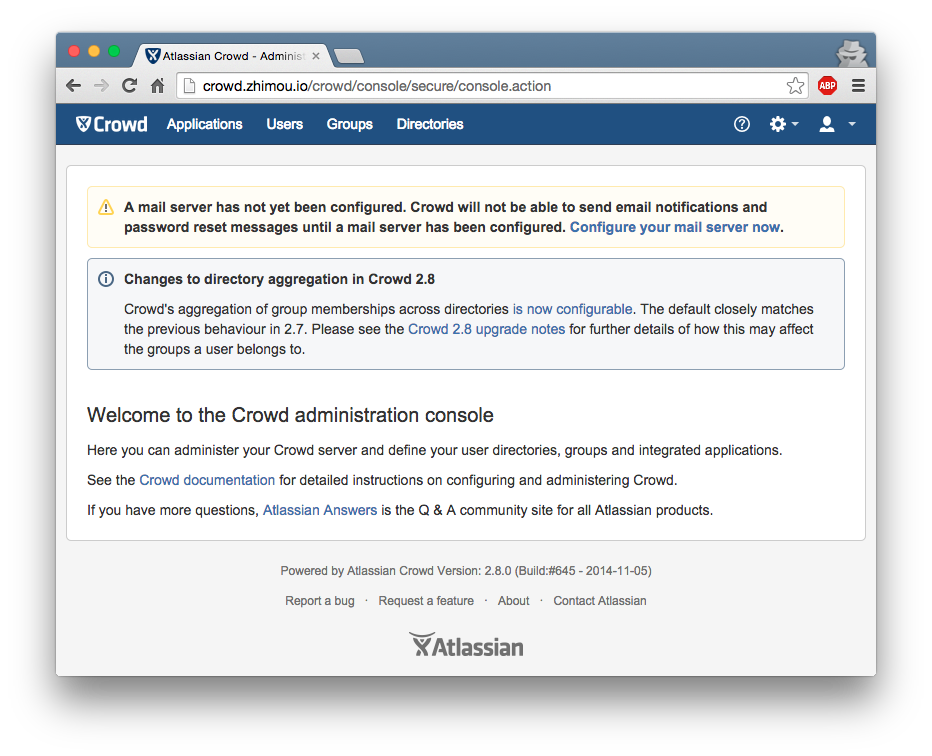Bookmark this page with the star icon
Image resolution: width=932 pixels, height=756 pixels.
pos(795,86)
